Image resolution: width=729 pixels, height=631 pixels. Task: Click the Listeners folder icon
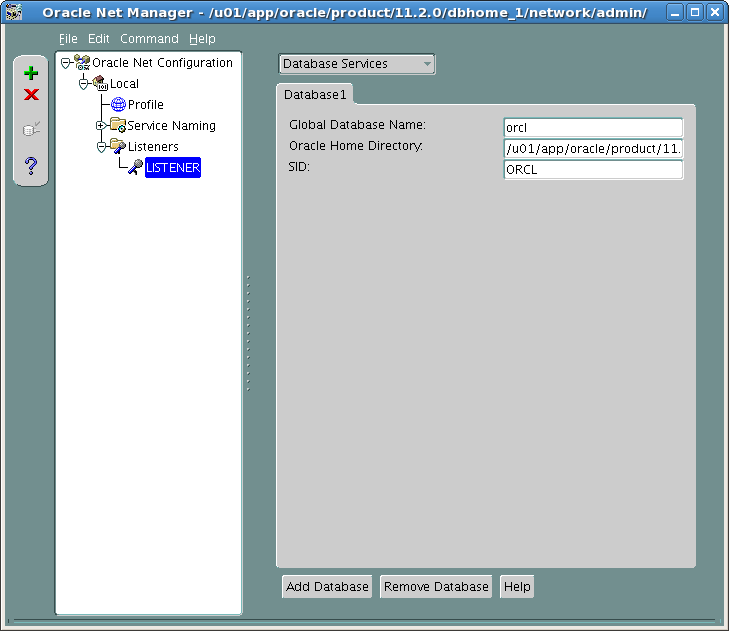[118, 146]
